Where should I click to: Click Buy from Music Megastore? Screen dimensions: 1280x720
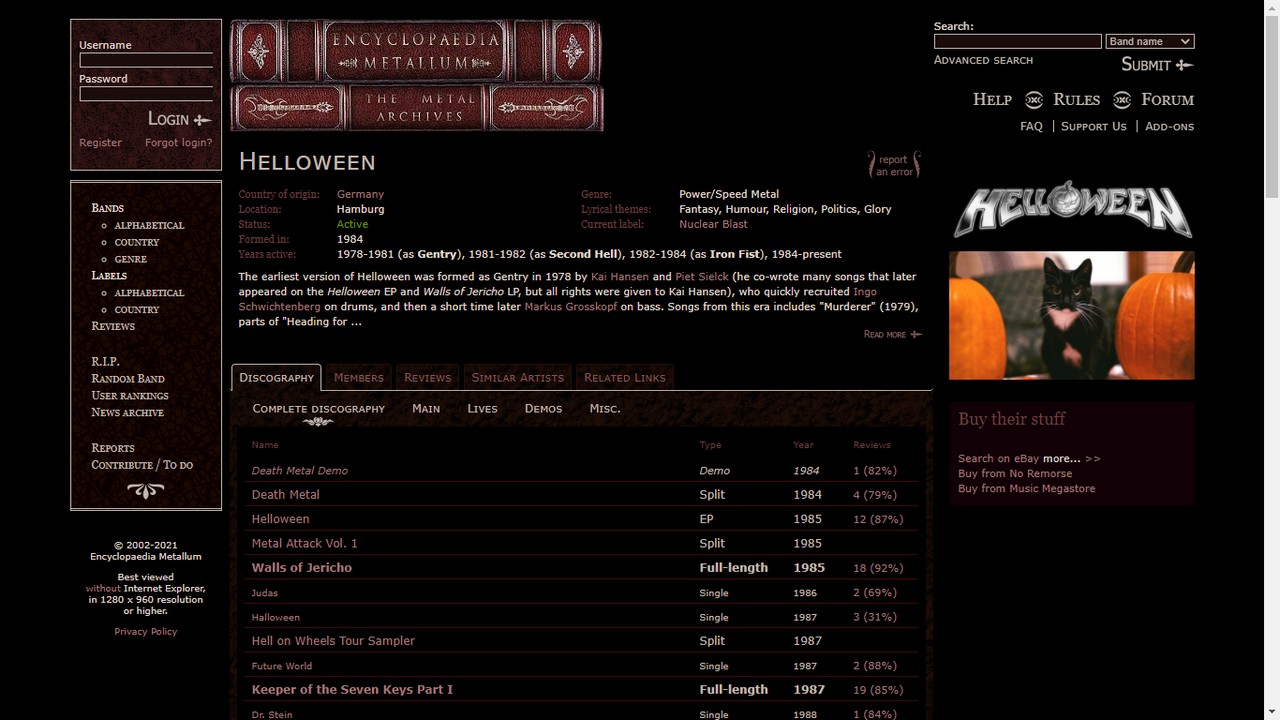[x=1026, y=489]
